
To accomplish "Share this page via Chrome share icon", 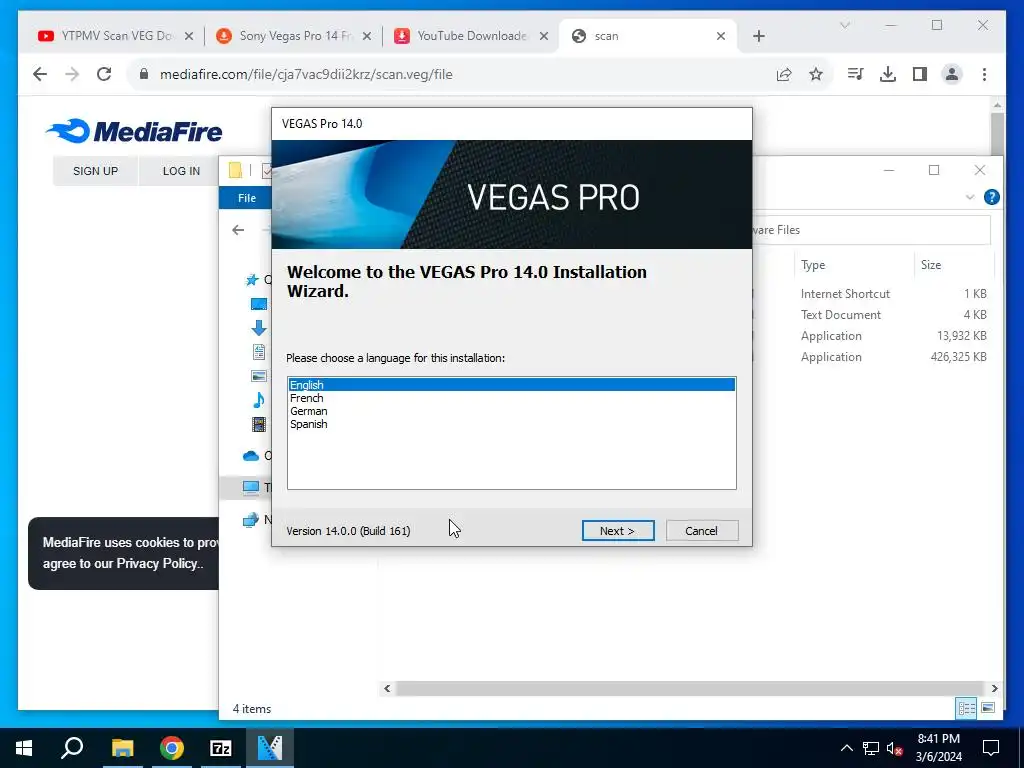I will point(784,74).
